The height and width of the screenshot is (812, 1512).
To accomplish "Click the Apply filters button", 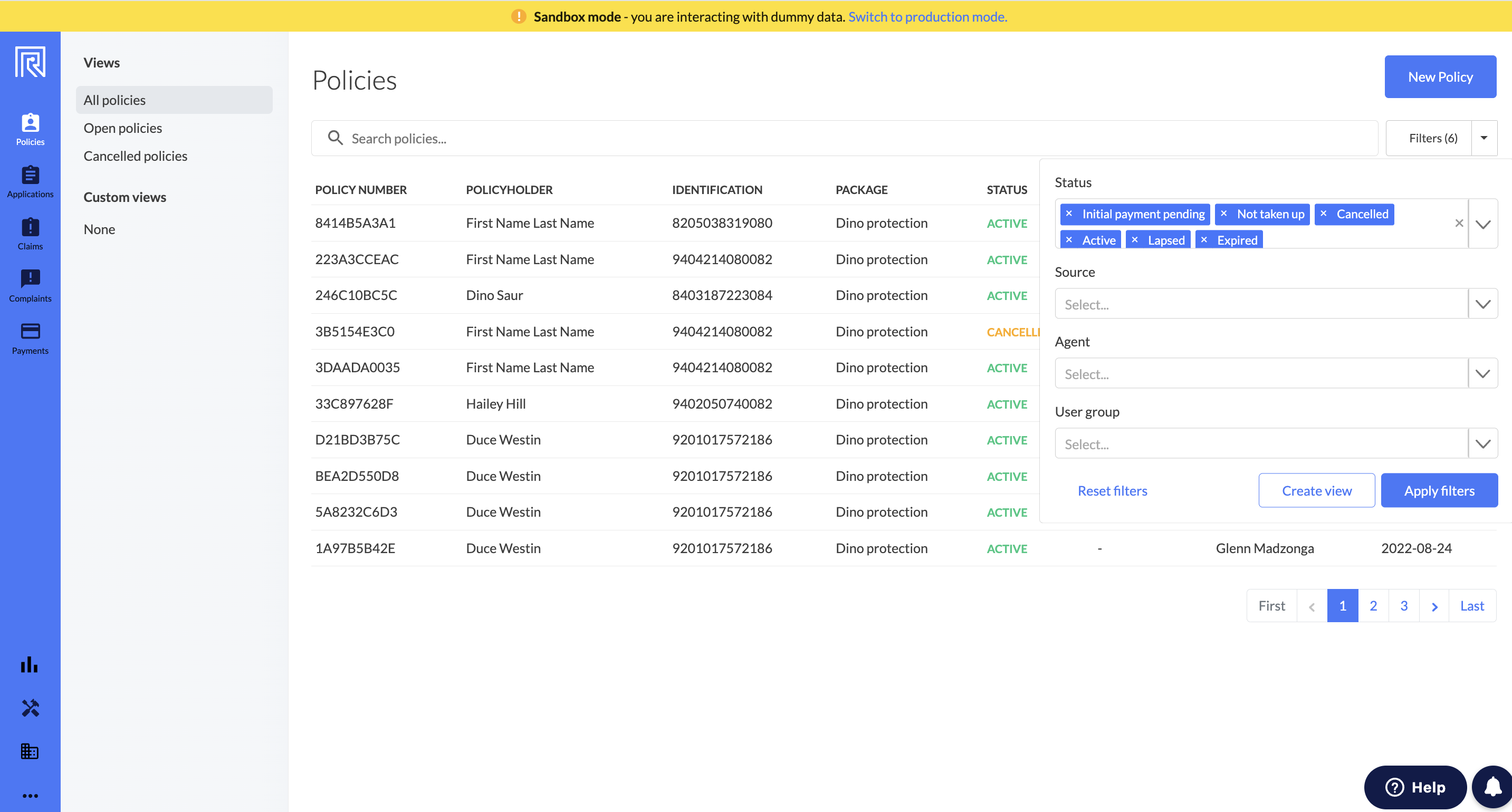I will coord(1439,490).
